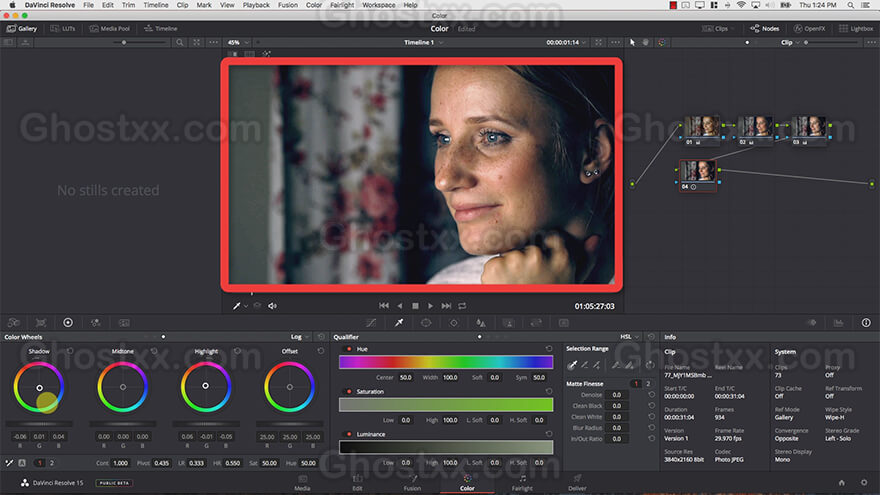This screenshot has height=495, width=880.
Task: Open the Blur palette icon
Action: coord(481,323)
